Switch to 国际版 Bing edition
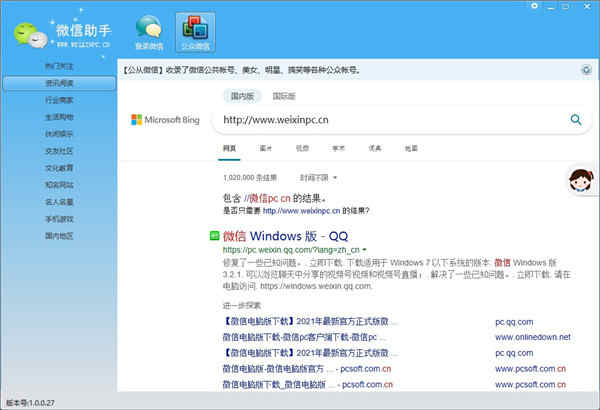The width and height of the screenshot is (600, 410). (x=284, y=96)
